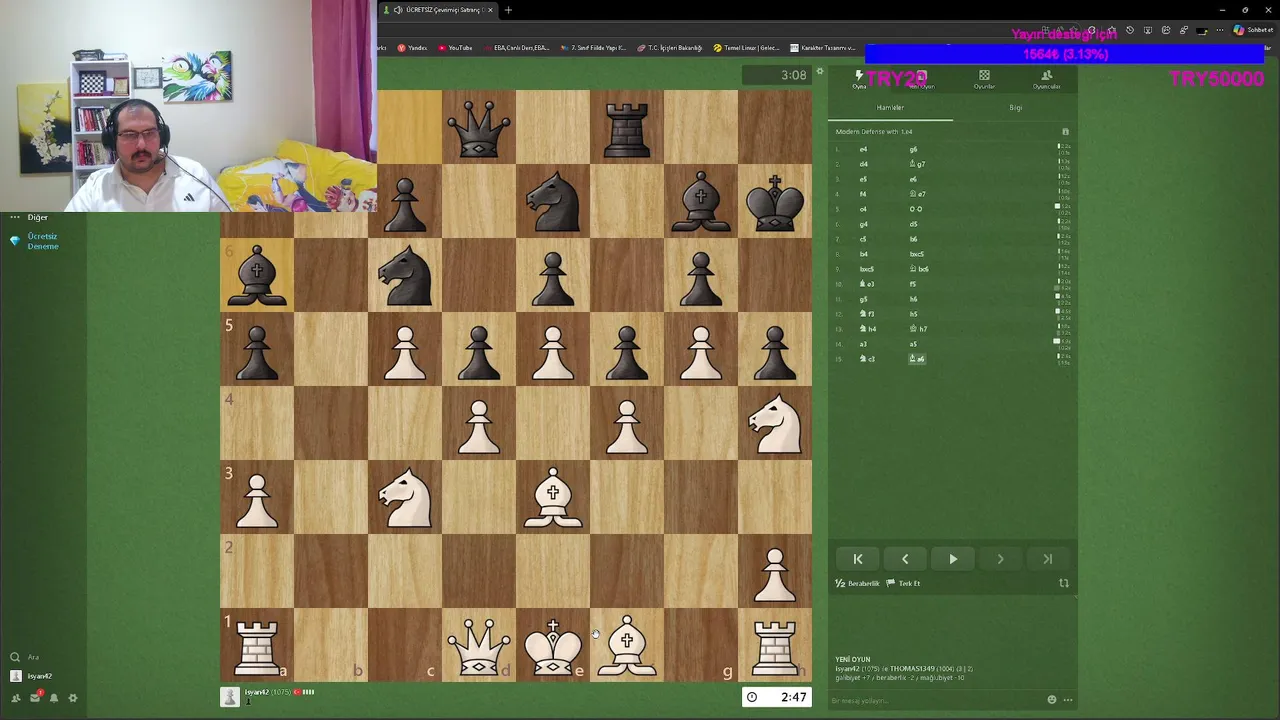
Task: Open the Oyuncular tab
Action: (1046, 80)
